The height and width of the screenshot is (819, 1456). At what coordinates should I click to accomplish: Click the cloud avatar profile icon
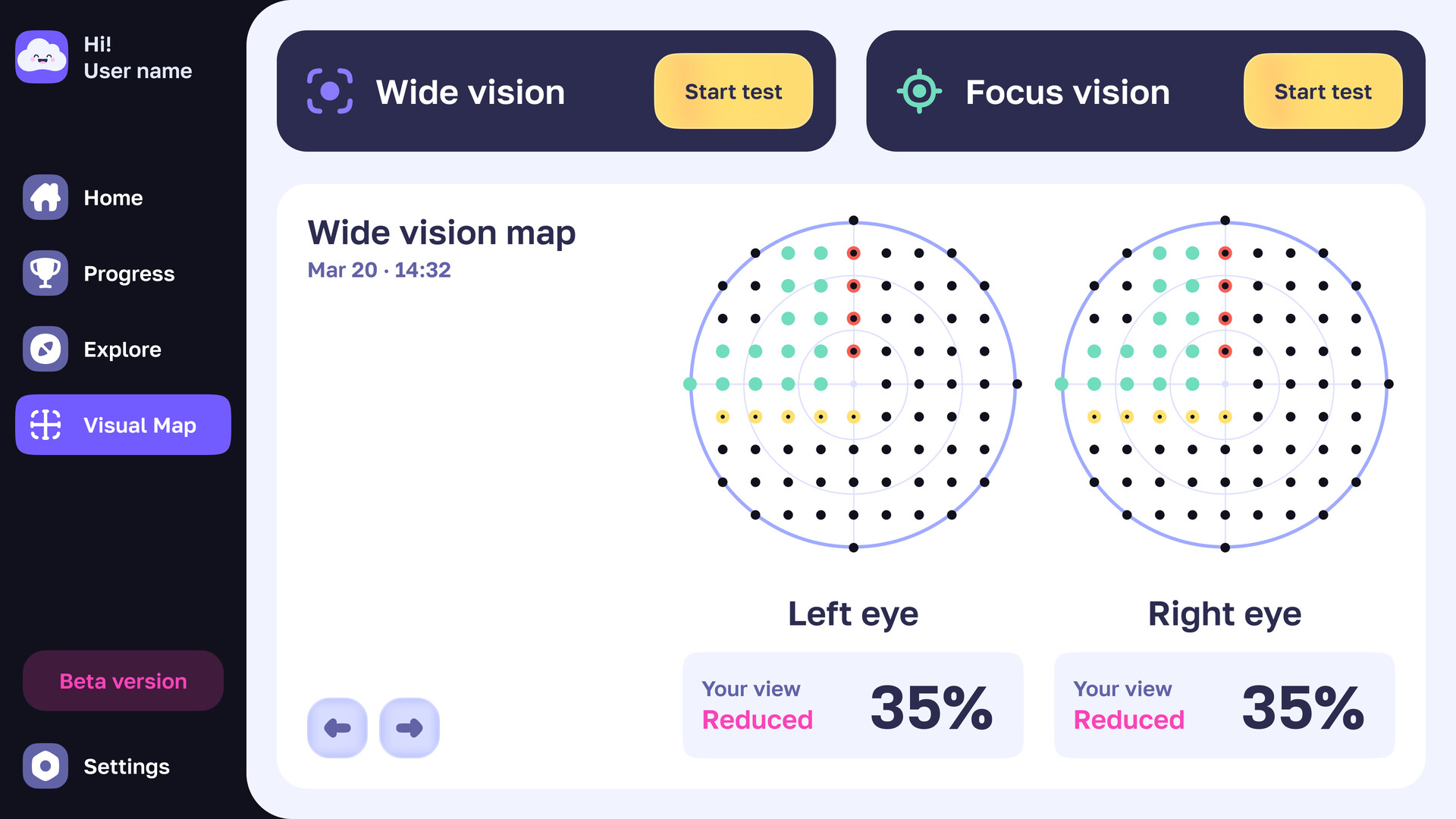point(42,57)
